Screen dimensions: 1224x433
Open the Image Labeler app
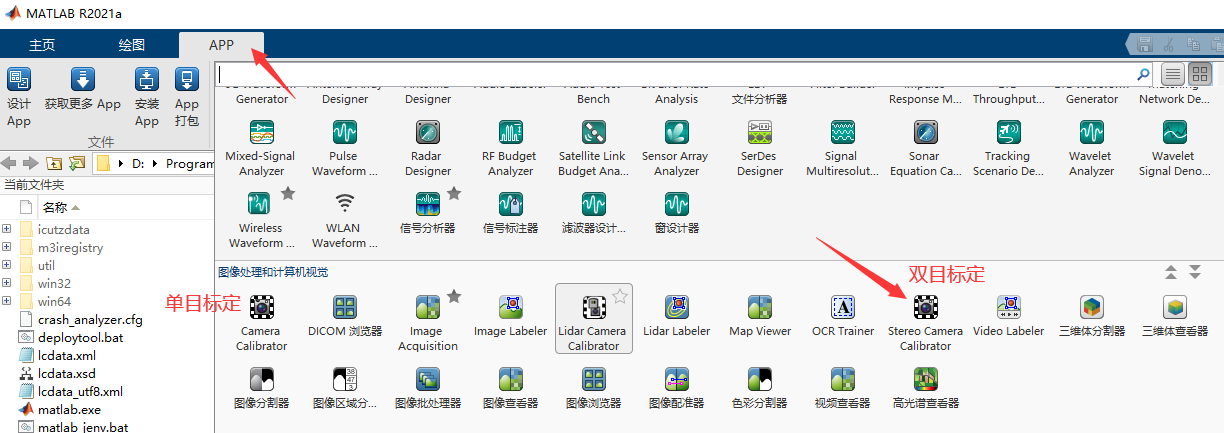coord(511,315)
